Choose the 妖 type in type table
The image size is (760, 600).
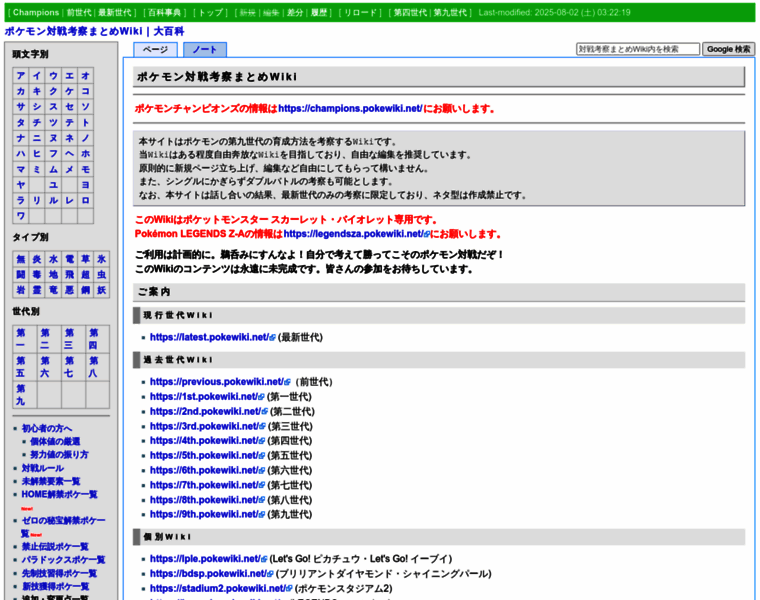click(x=101, y=290)
